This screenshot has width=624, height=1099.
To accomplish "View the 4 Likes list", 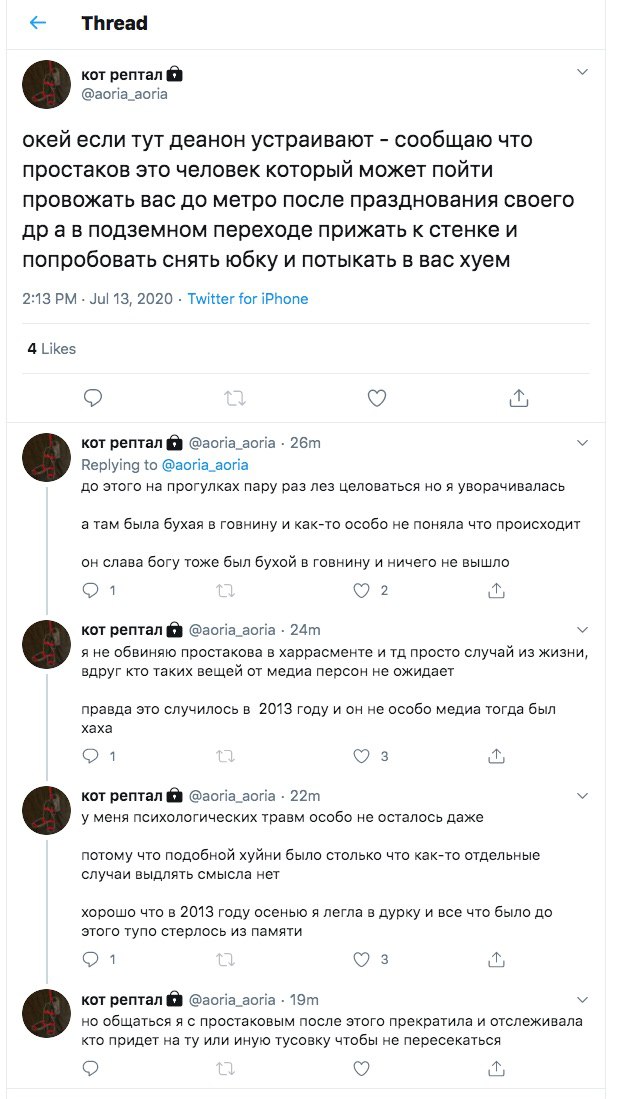I will [x=52, y=349].
